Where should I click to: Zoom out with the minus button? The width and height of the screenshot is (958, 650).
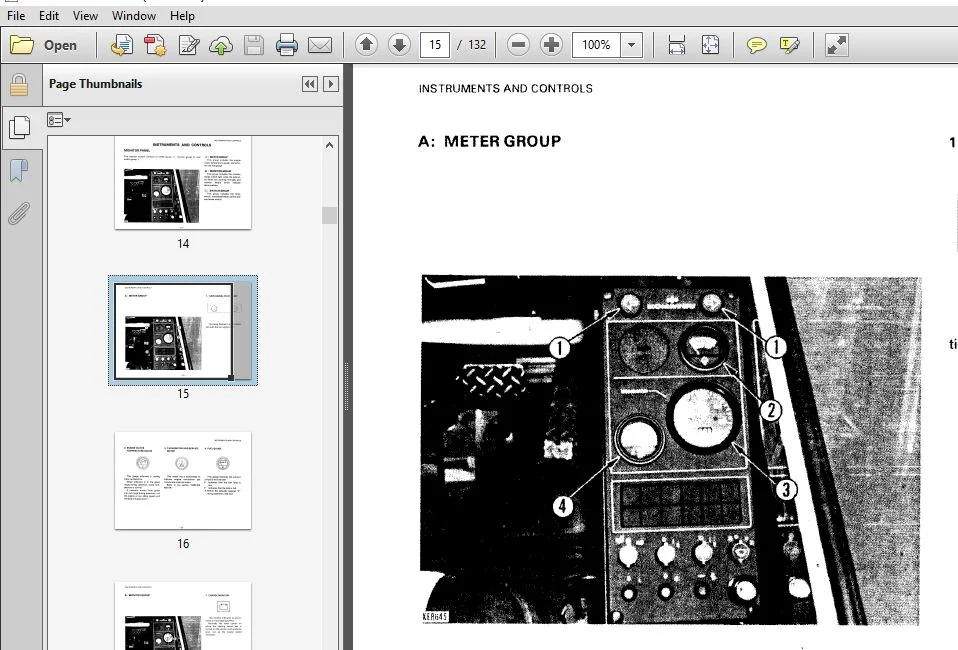(x=518, y=45)
